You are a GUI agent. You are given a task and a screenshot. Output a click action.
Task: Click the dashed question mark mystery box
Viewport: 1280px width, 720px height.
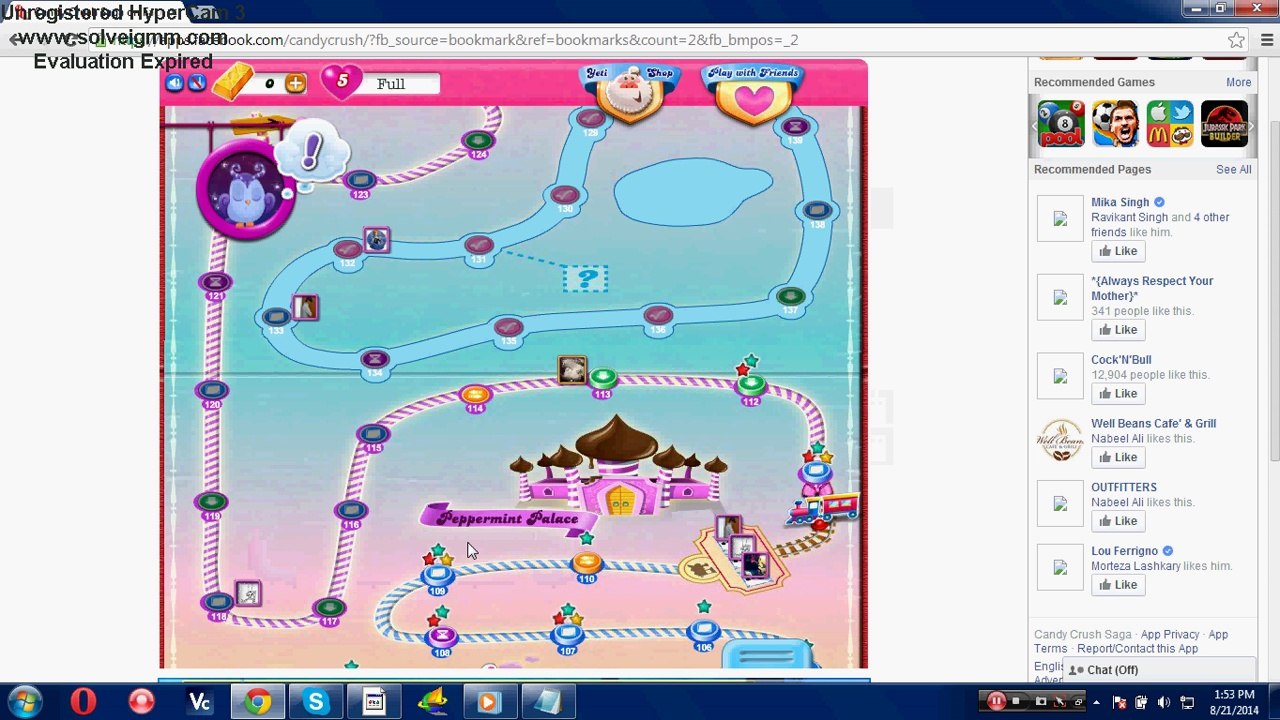click(x=586, y=278)
